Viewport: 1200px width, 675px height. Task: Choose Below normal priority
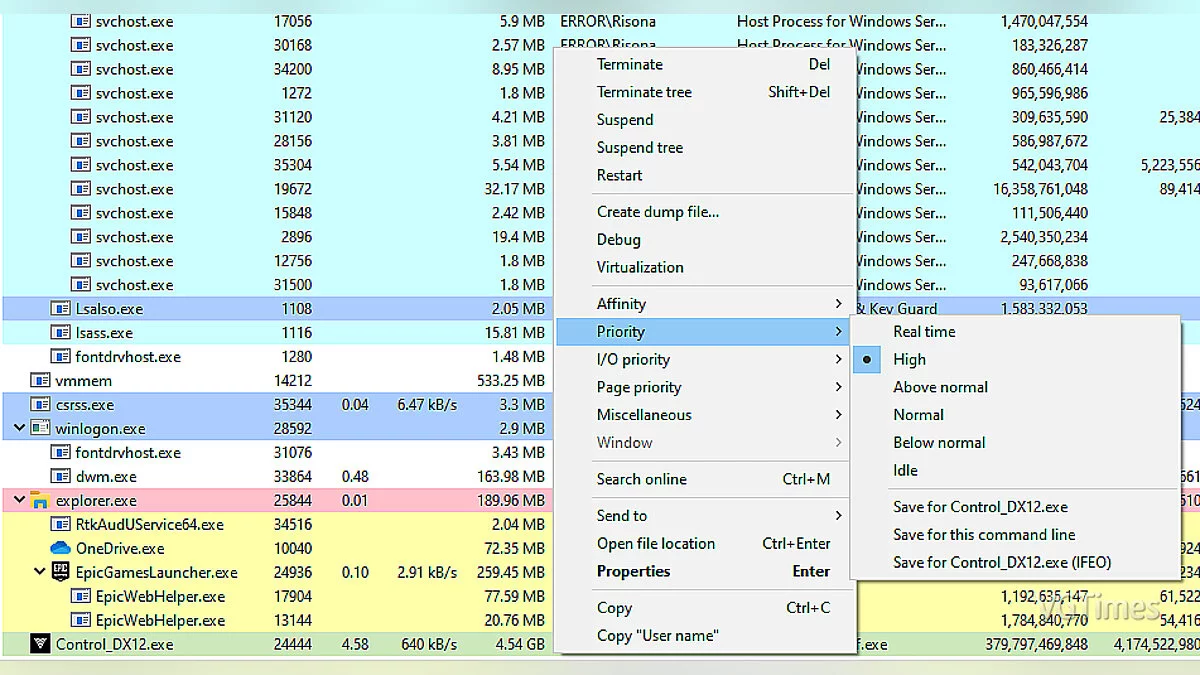coord(939,443)
